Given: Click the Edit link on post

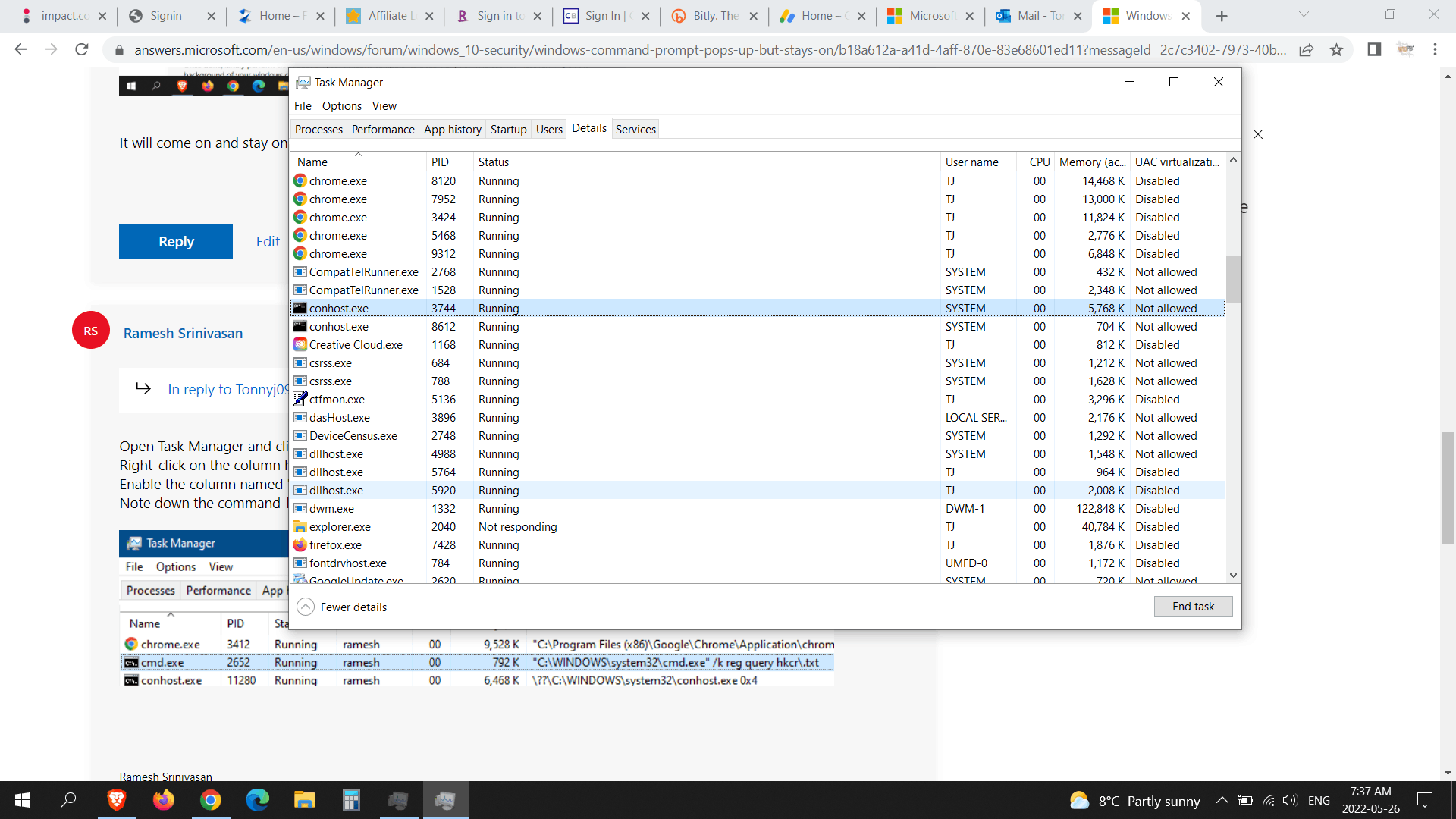Looking at the screenshot, I should click(268, 241).
